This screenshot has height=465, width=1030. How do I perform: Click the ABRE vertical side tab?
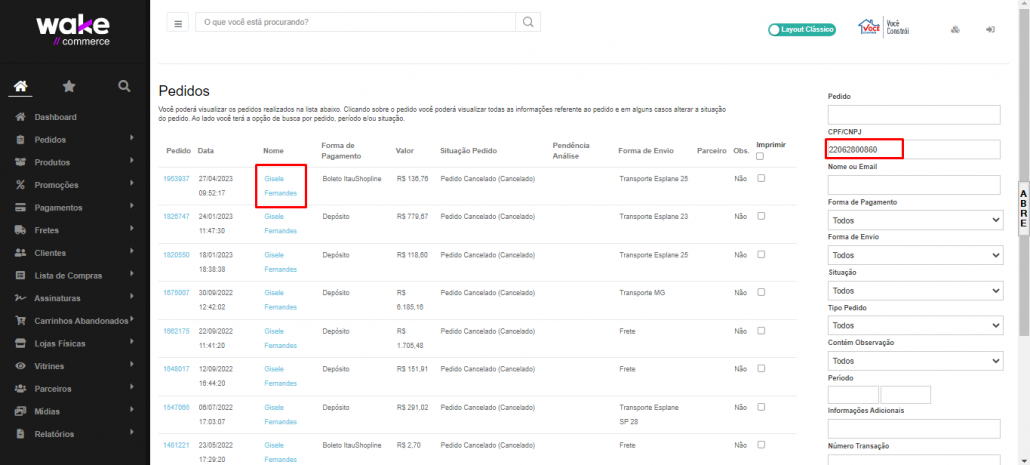click(1023, 207)
